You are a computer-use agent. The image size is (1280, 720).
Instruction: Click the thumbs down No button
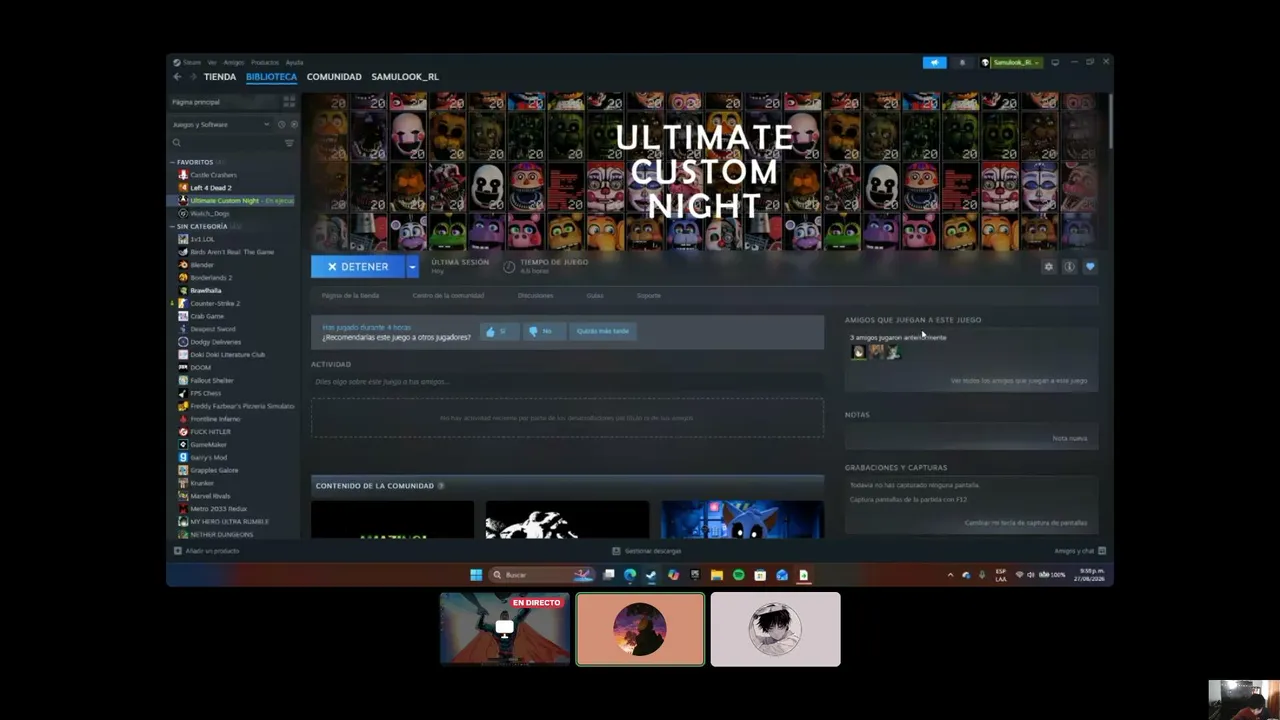pos(543,331)
